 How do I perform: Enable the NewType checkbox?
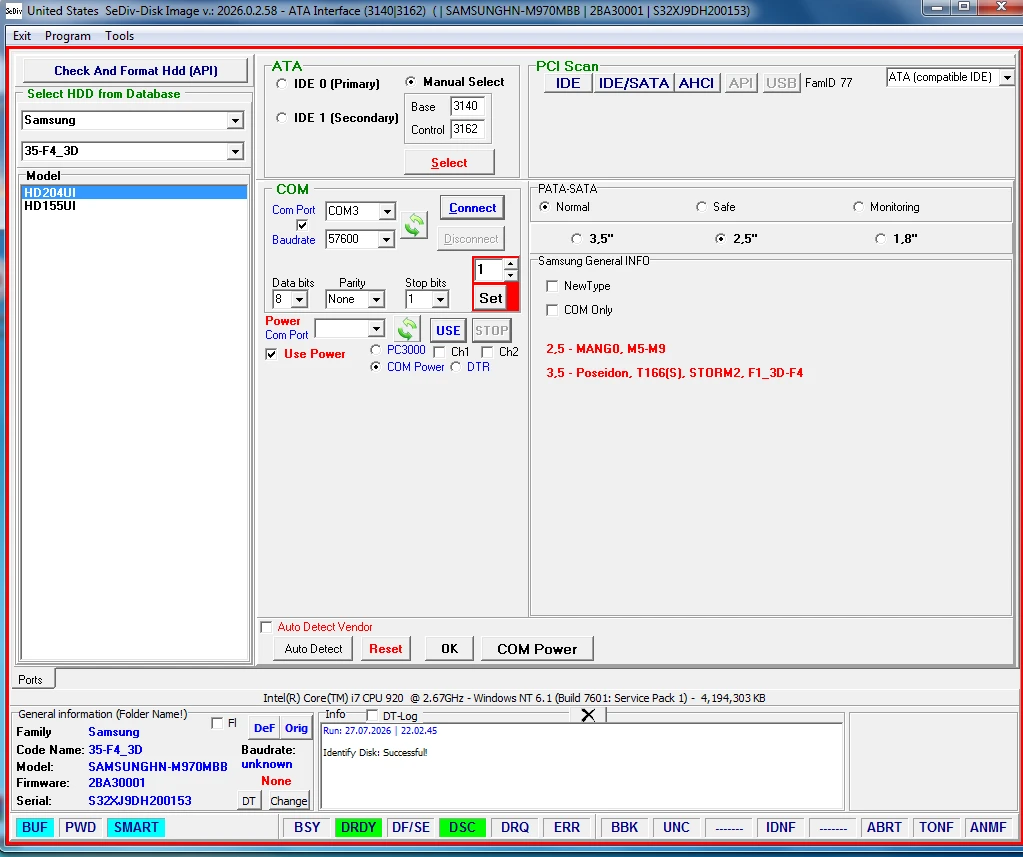(552, 286)
